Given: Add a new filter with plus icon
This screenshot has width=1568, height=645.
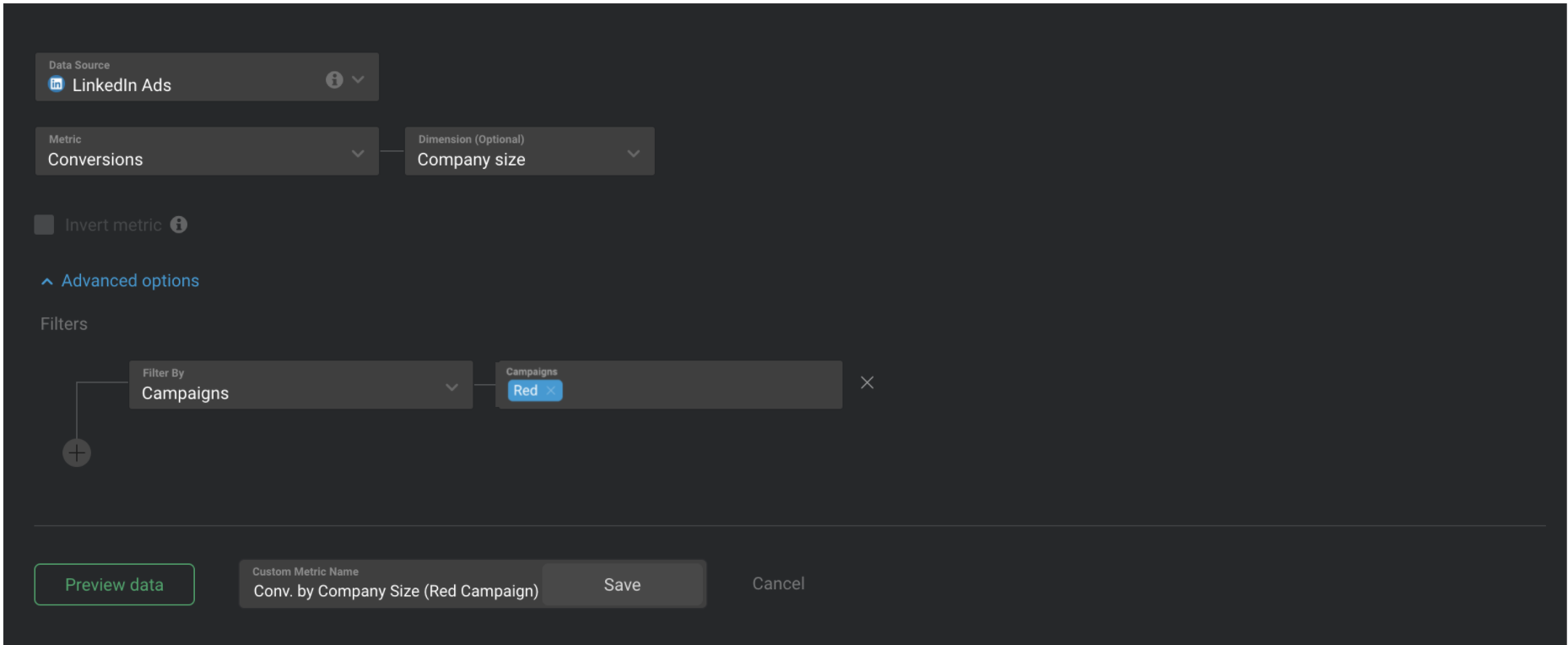Looking at the screenshot, I should coord(77,453).
